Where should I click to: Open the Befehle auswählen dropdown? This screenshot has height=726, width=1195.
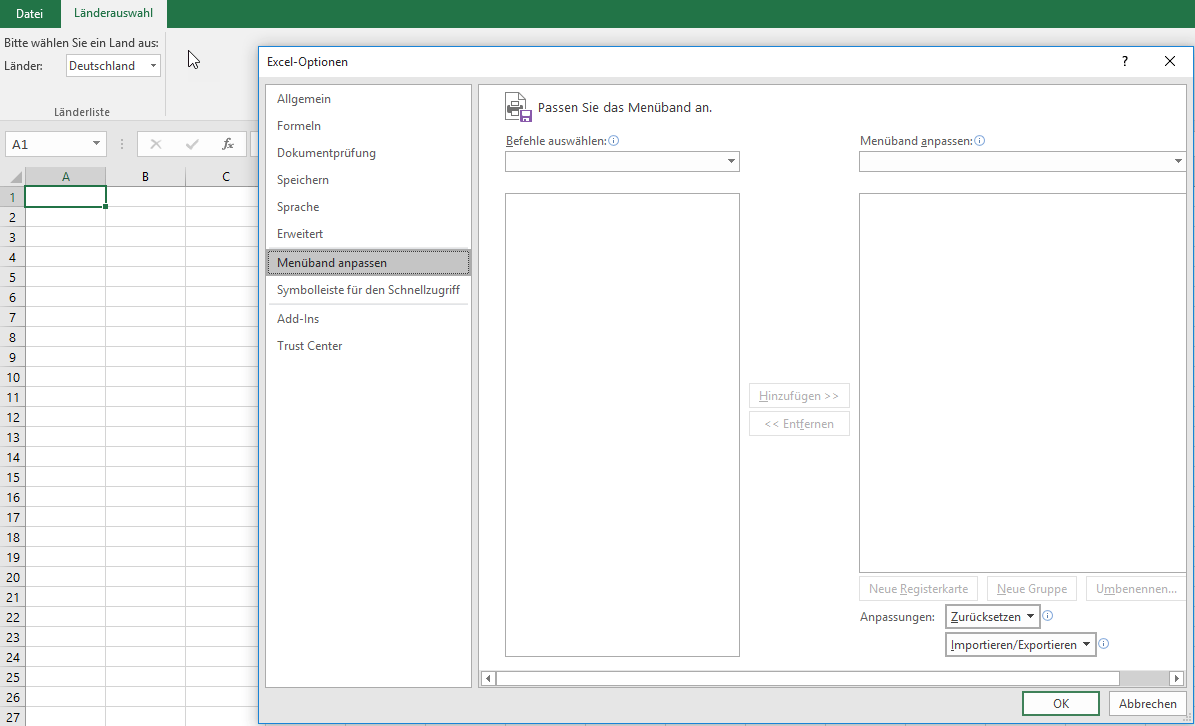coord(622,162)
